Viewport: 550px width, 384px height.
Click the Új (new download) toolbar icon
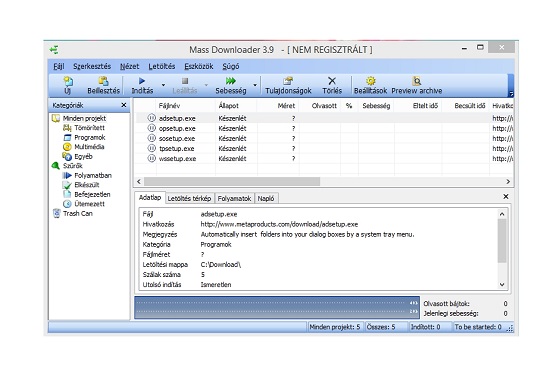pyautogui.click(x=68, y=82)
